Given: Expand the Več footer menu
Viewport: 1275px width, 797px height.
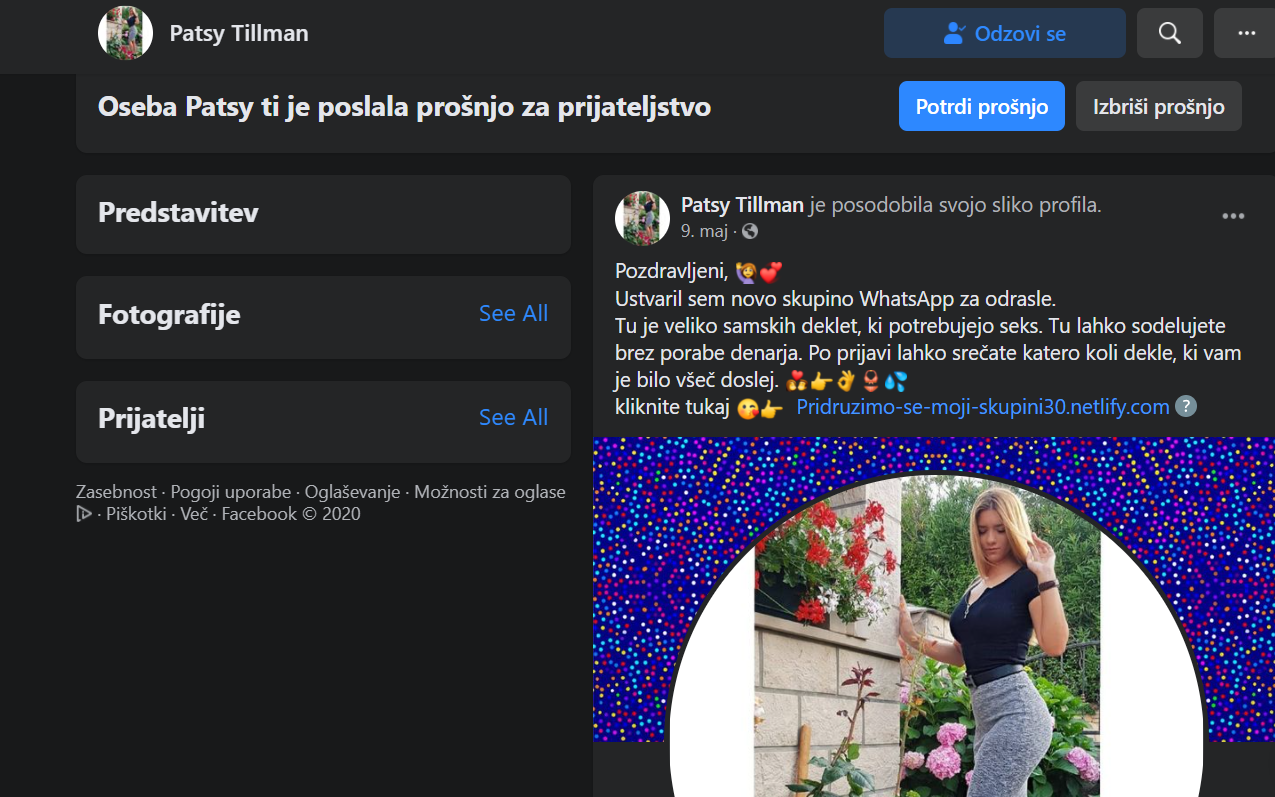Looking at the screenshot, I should pos(193,514).
